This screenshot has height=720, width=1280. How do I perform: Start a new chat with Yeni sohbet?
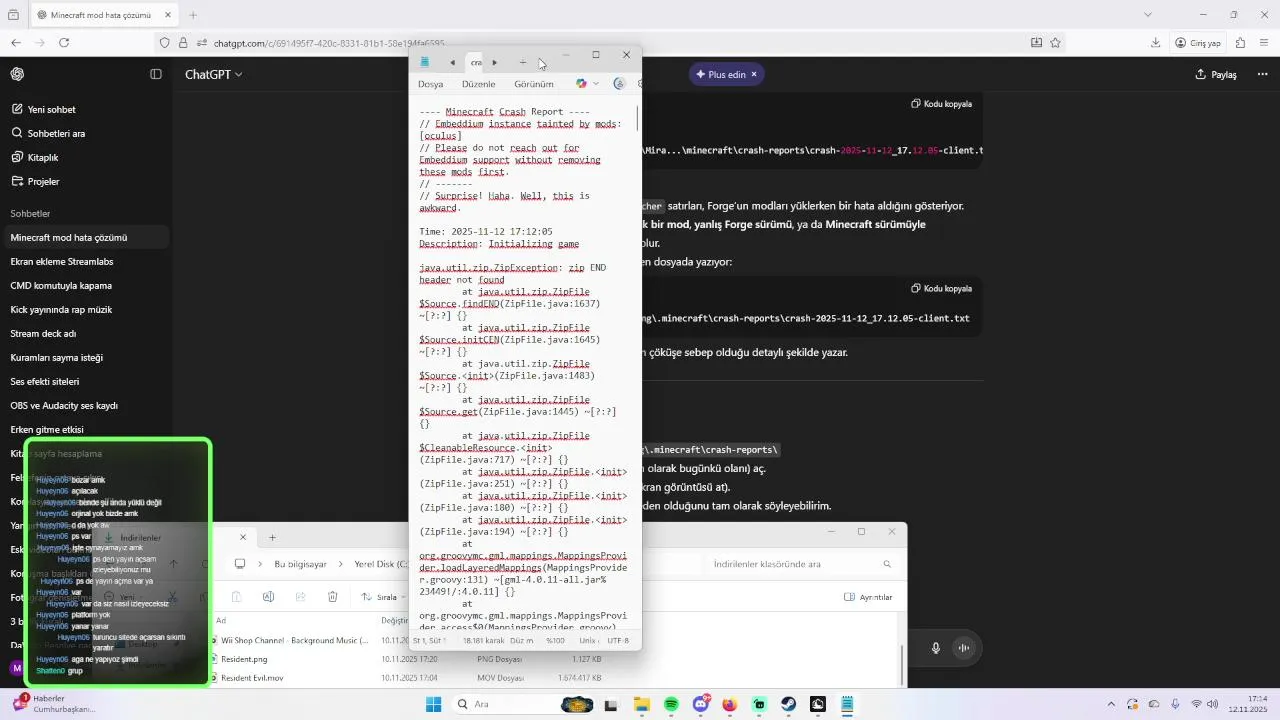pos(43,110)
